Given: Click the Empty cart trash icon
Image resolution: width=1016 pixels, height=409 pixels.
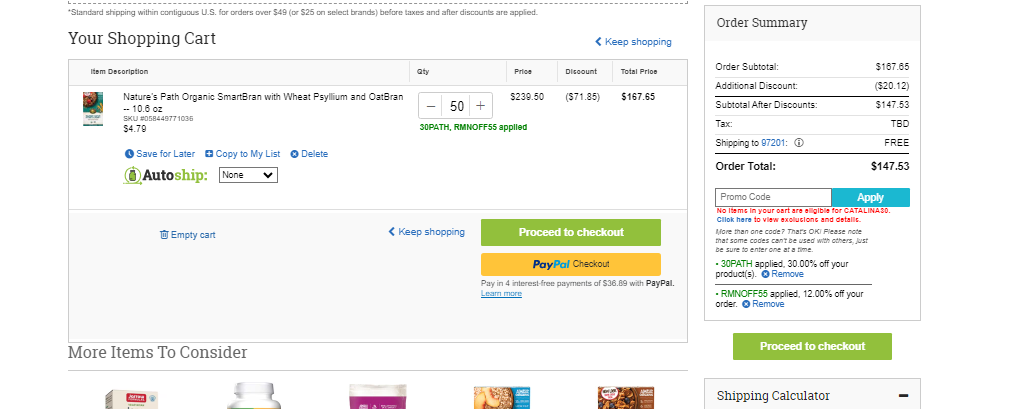Looking at the screenshot, I should pos(164,235).
